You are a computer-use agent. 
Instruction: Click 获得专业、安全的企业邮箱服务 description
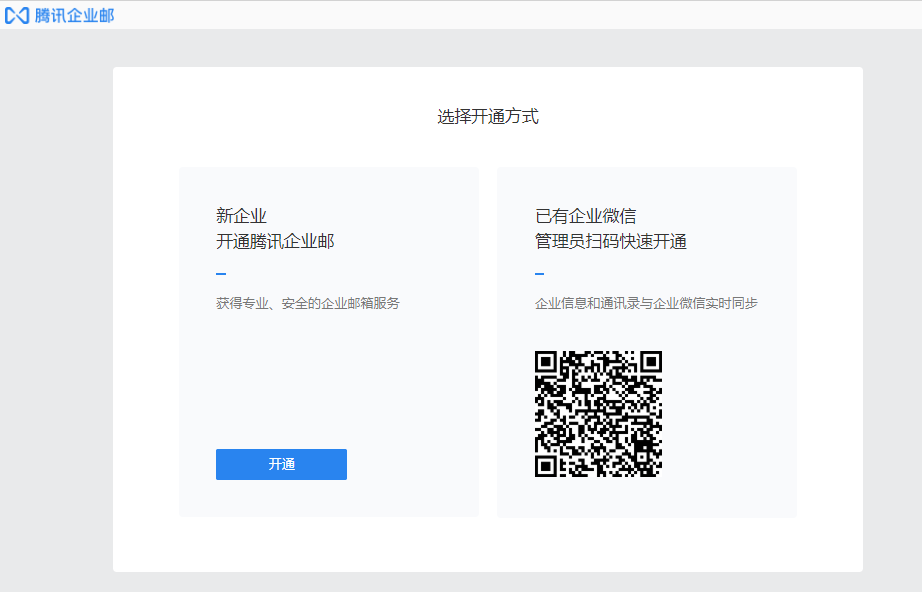pos(308,303)
